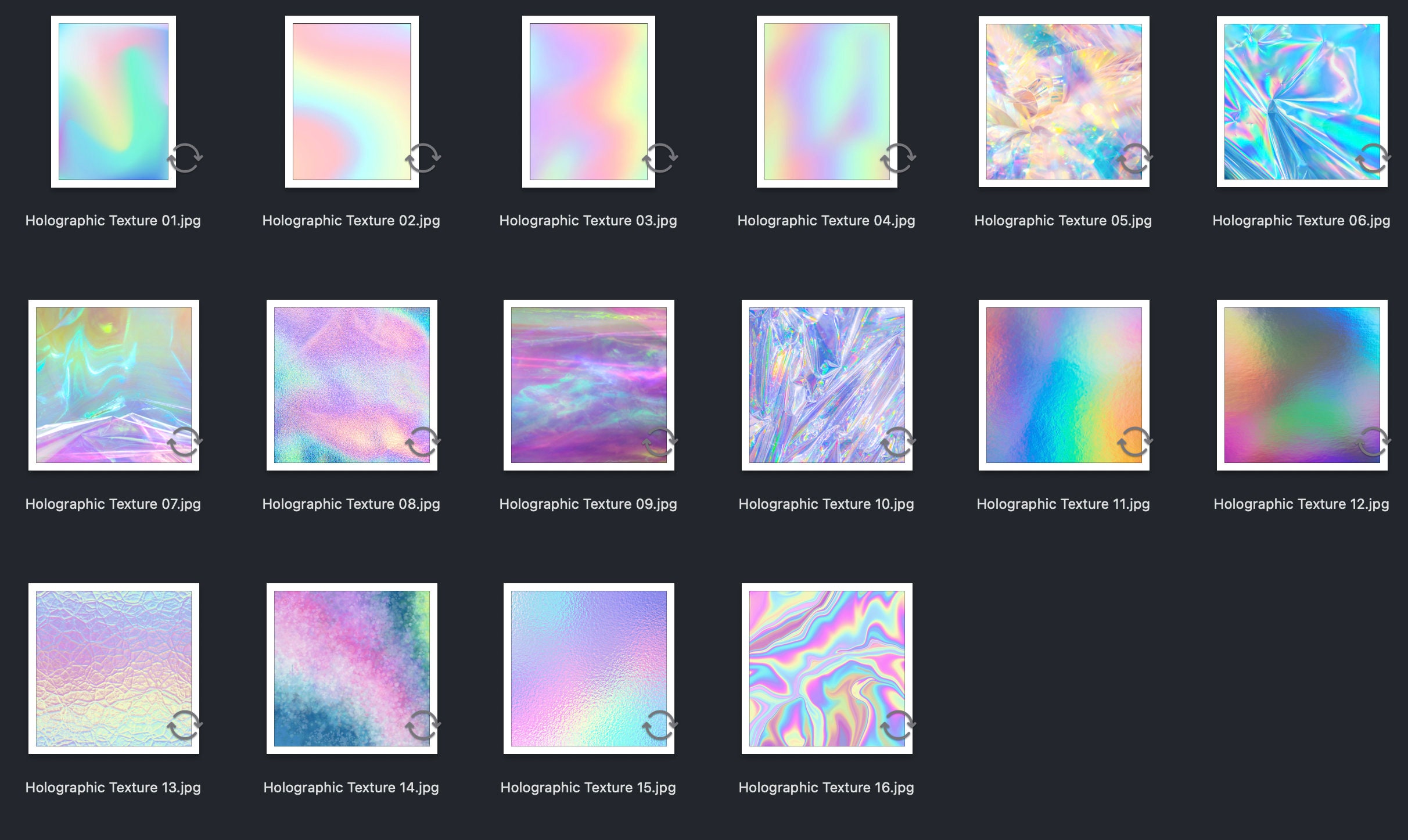Click the sync icon on Holographic Texture 16
This screenshot has width=1408, height=840.
click(x=899, y=723)
